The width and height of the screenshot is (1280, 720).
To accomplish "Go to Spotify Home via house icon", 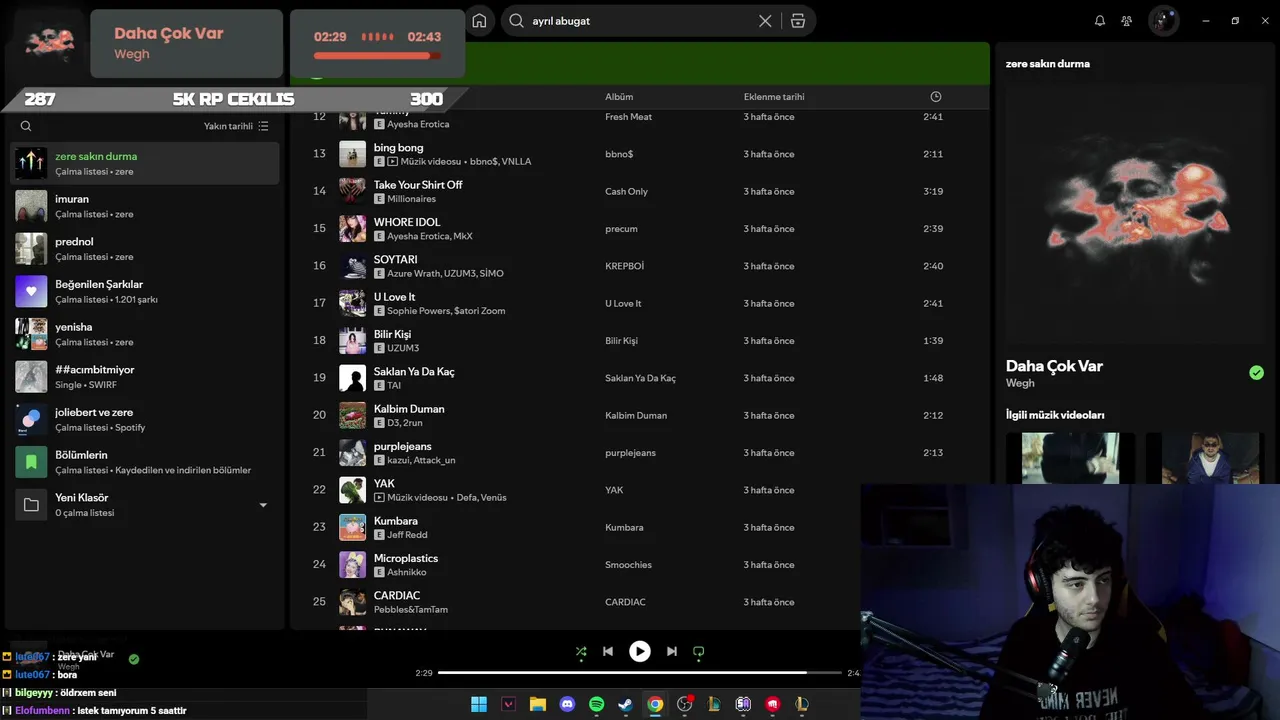I will point(479,21).
